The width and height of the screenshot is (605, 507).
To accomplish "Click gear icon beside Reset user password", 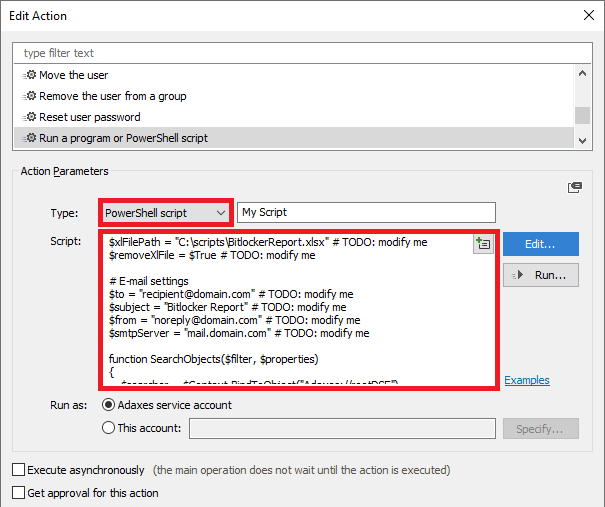I will coord(30,117).
